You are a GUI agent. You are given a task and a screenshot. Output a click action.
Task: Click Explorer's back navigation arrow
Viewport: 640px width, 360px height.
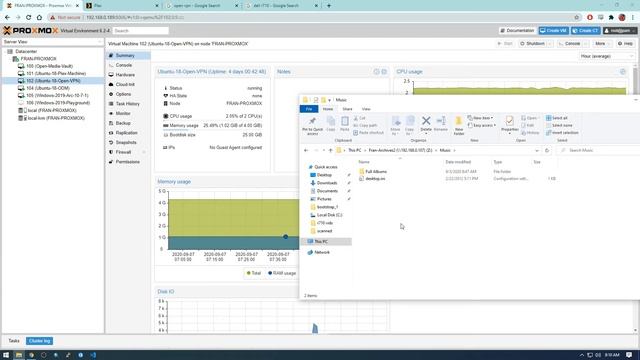[x=306, y=150]
